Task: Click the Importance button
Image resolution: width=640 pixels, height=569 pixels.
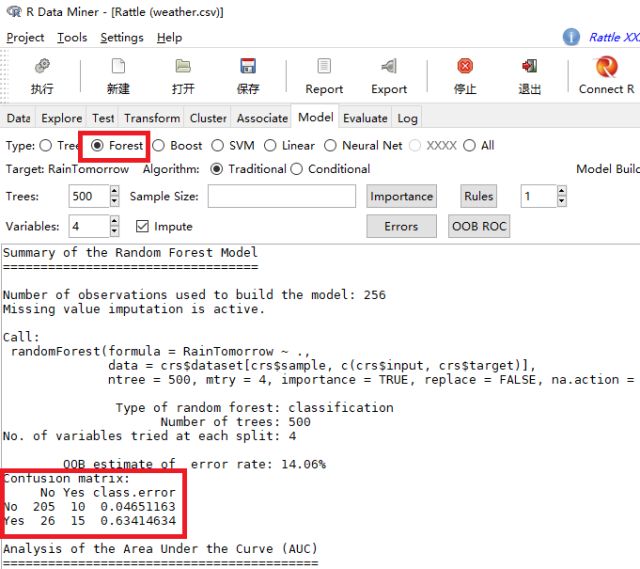Action: point(401,196)
